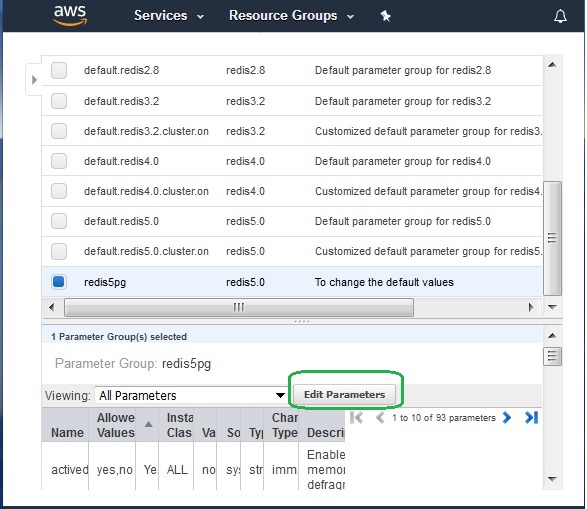Click the AWS logo home icon

70,16
